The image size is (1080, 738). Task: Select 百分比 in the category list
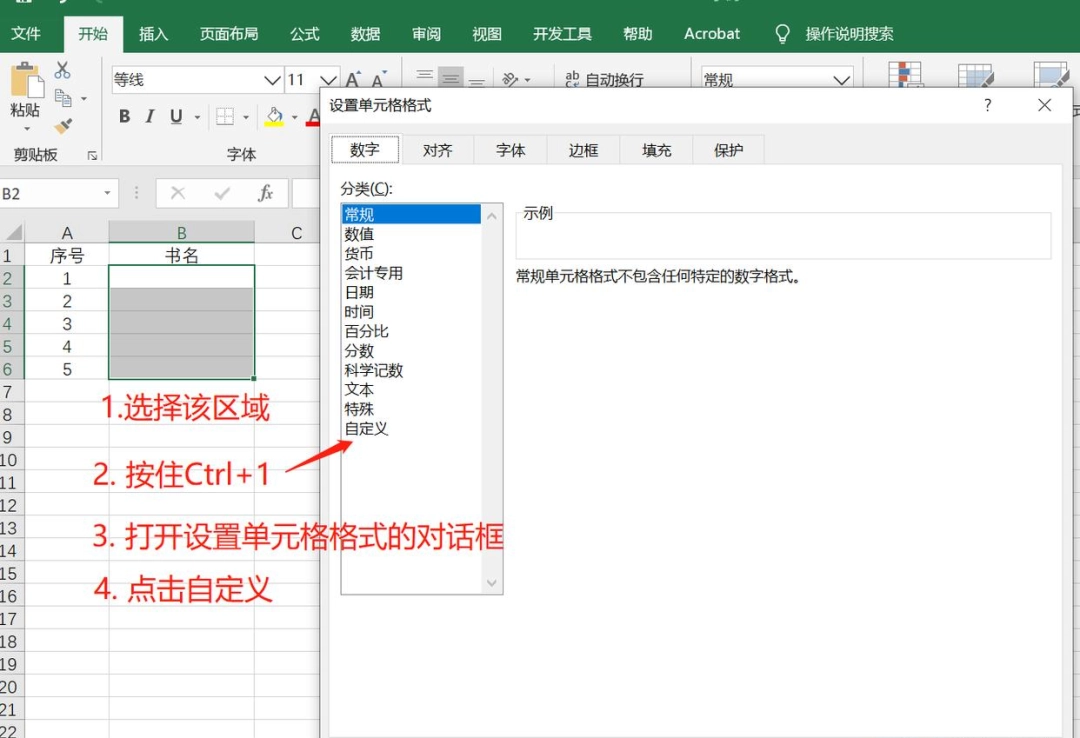coord(411,331)
